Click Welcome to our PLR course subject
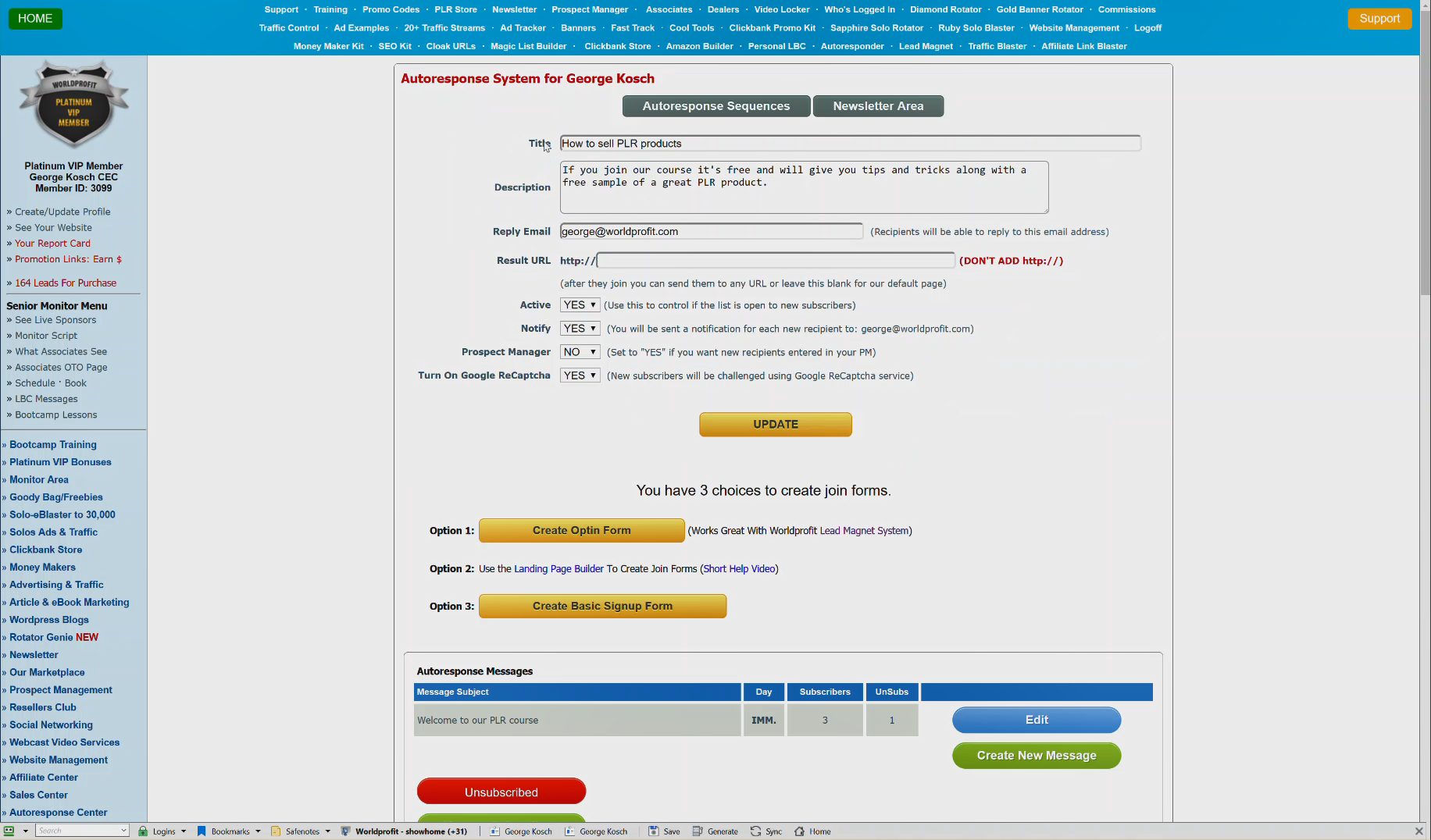1431x840 pixels. click(x=477, y=721)
